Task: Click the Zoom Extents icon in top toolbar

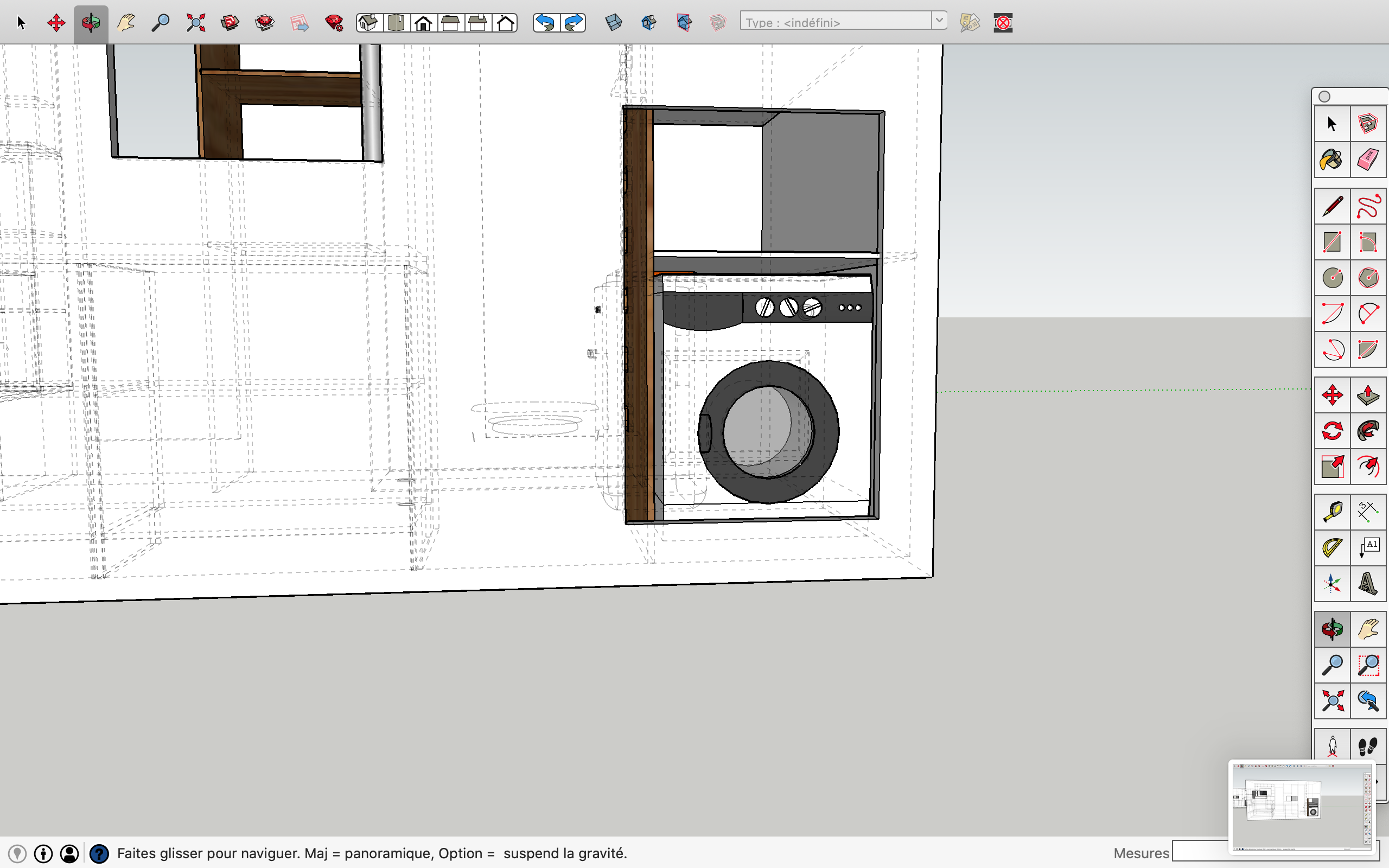Action: tap(195, 23)
